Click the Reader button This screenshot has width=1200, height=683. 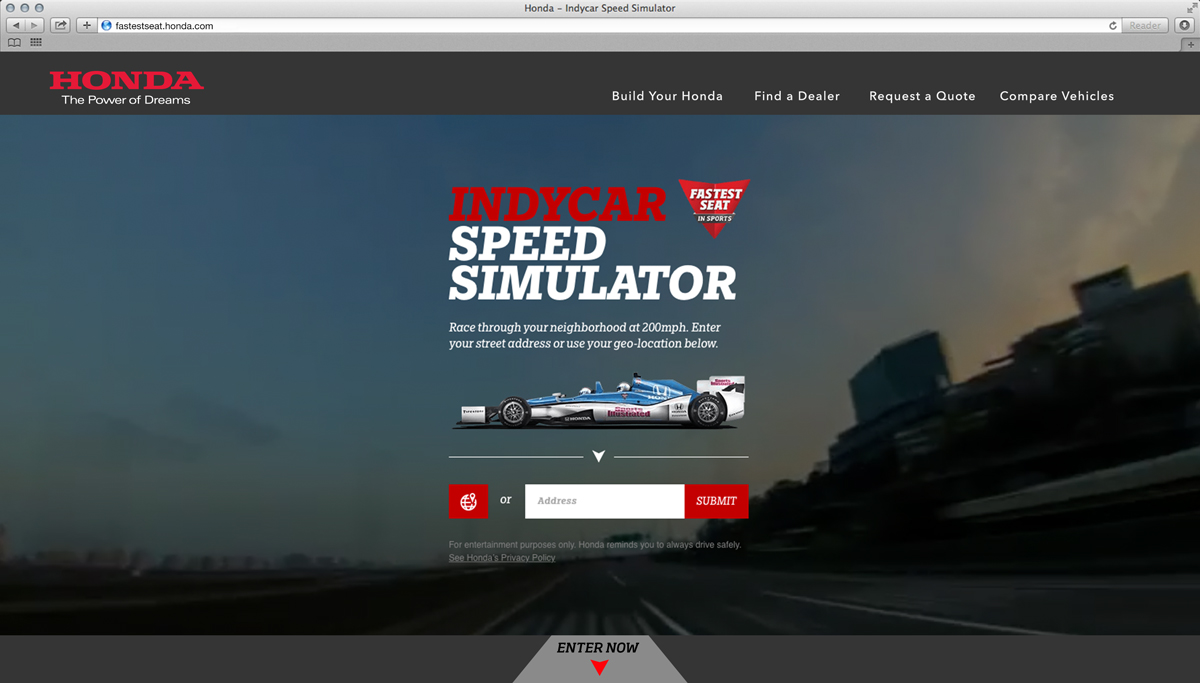[1146, 26]
